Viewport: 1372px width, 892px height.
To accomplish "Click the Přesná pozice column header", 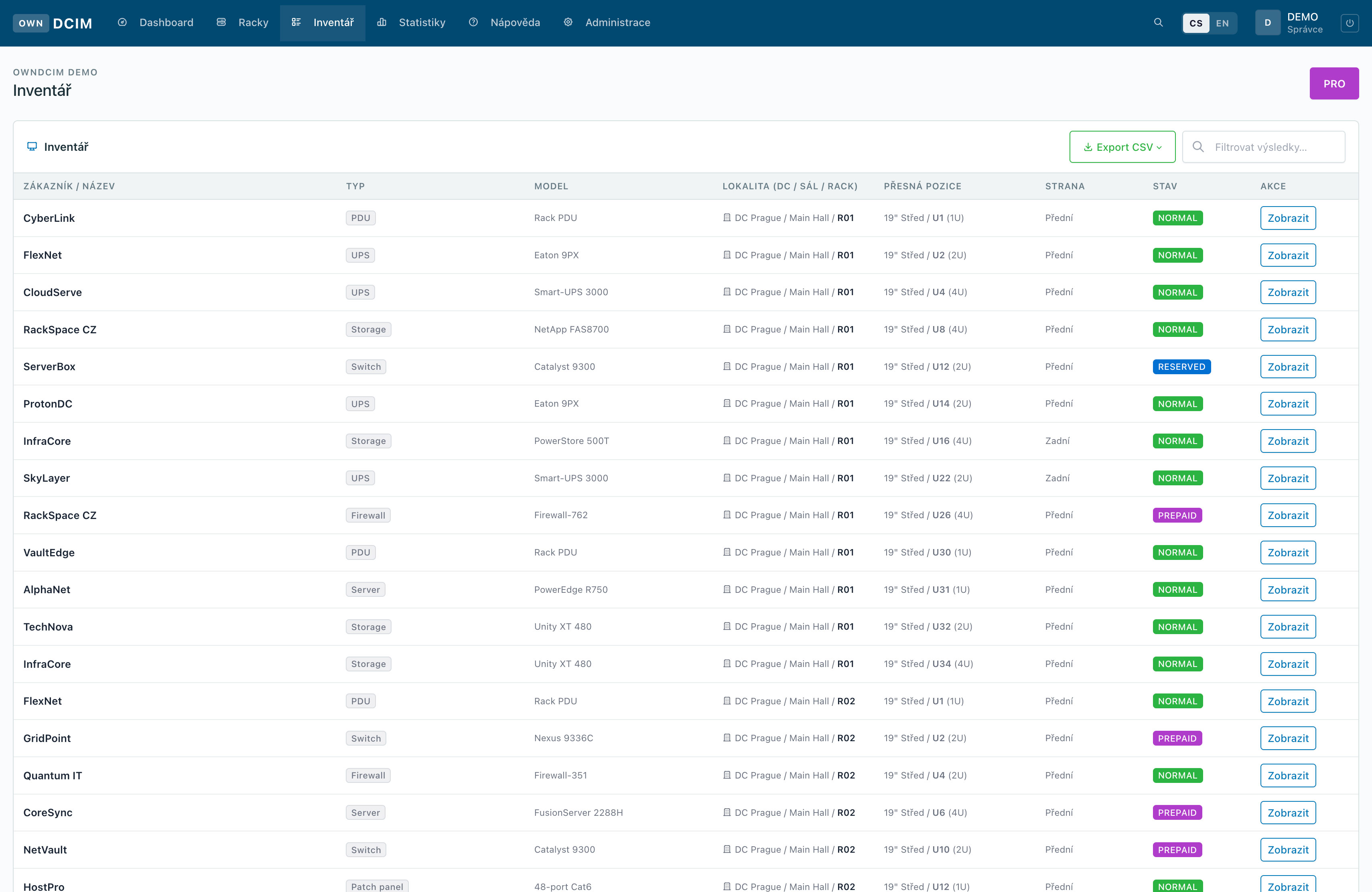I will [922, 186].
